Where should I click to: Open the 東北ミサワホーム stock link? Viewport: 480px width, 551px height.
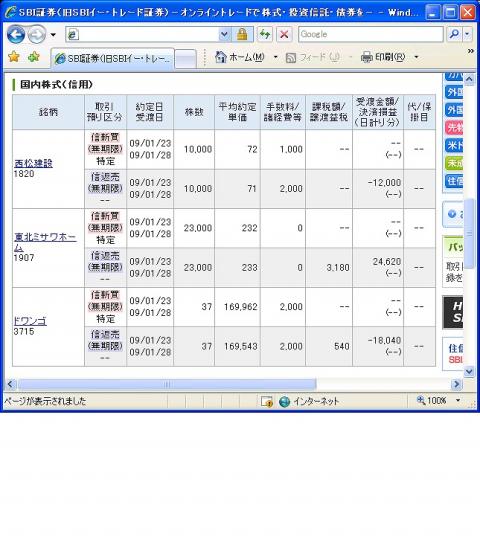(45, 242)
